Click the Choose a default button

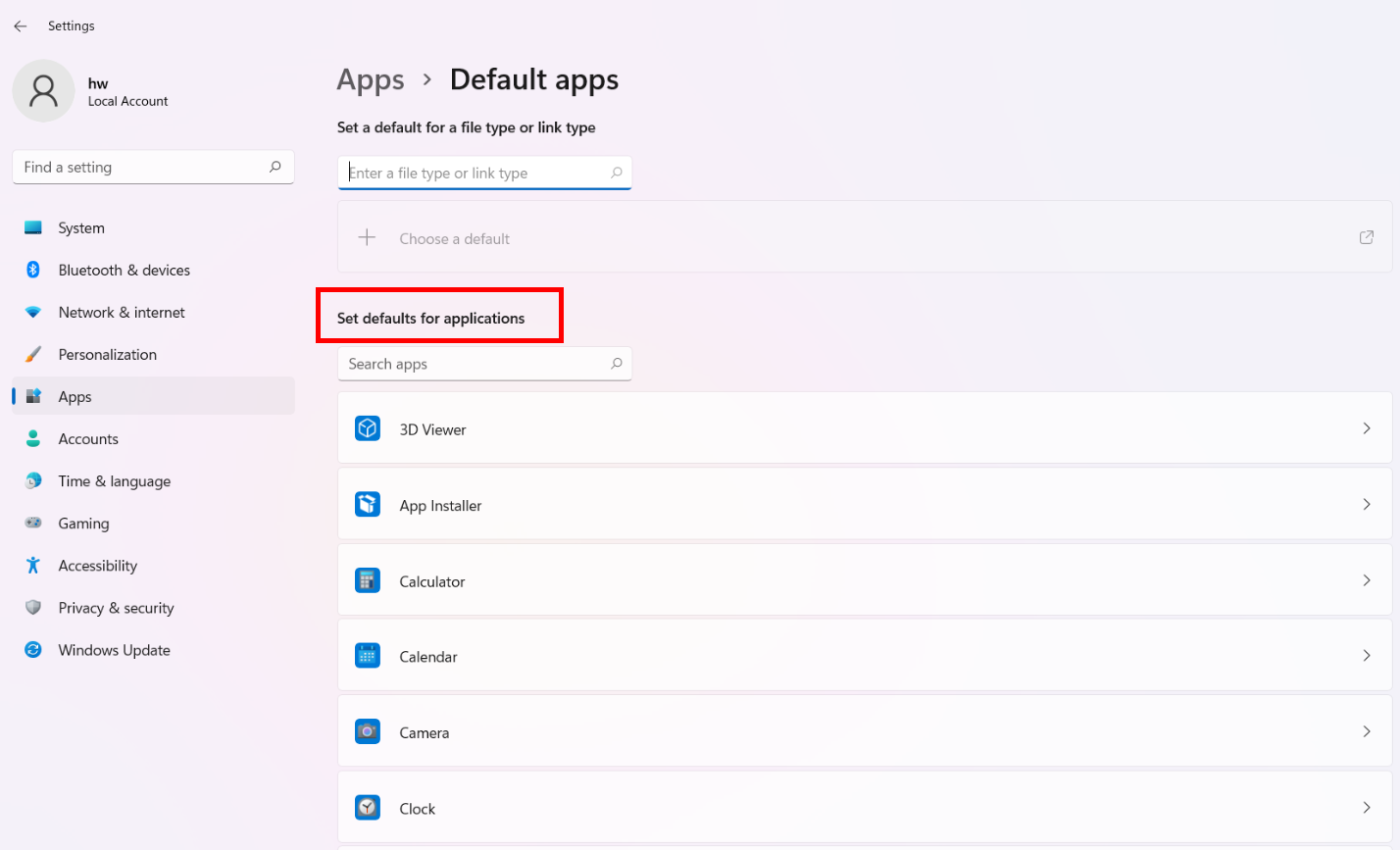pos(865,237)
